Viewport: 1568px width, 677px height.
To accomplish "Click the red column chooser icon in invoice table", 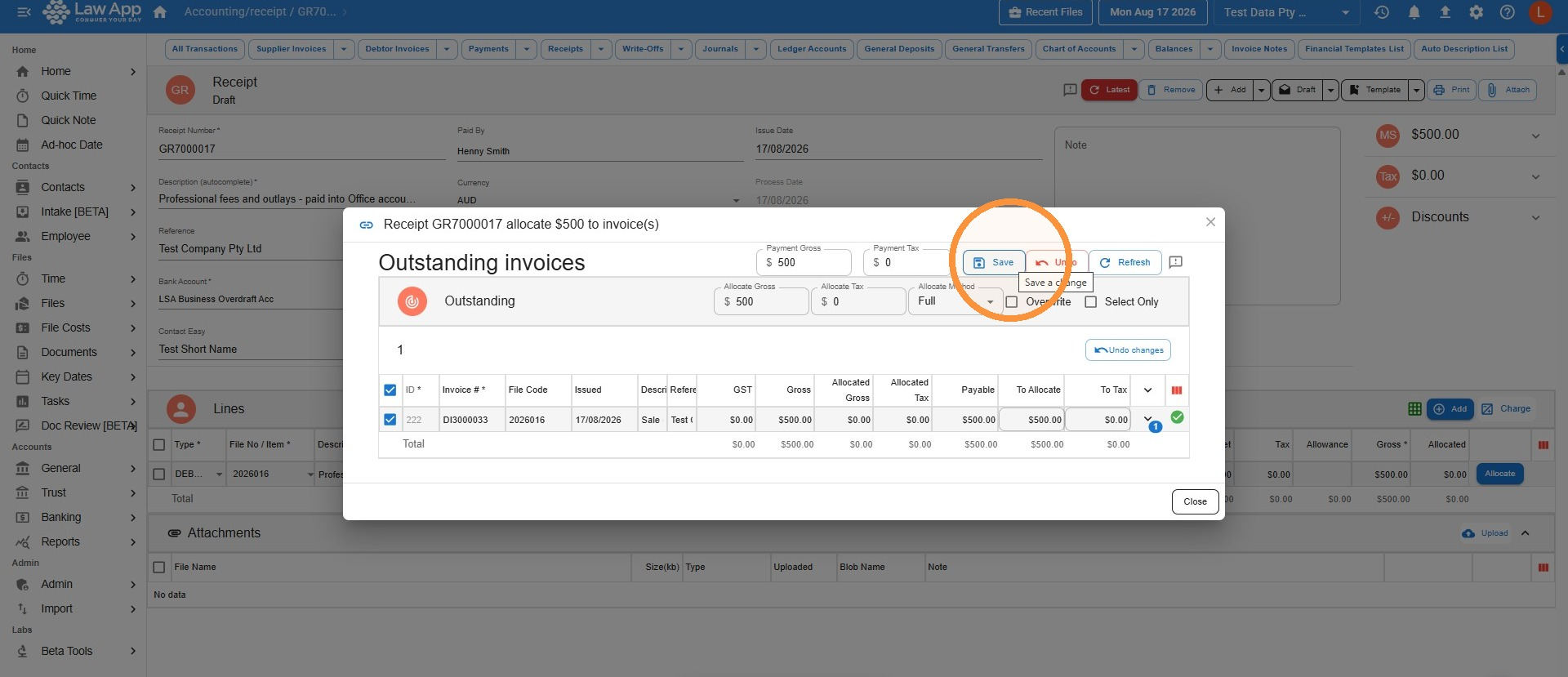I will (1177, 390).
